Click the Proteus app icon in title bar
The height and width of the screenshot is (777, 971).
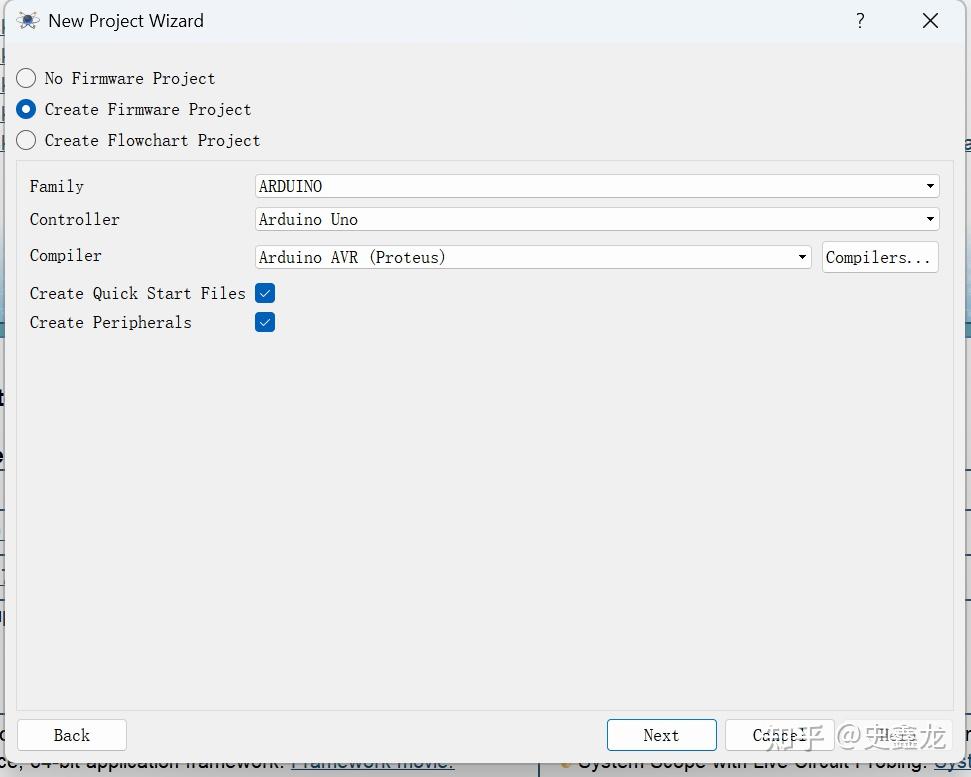pos(28,21)
